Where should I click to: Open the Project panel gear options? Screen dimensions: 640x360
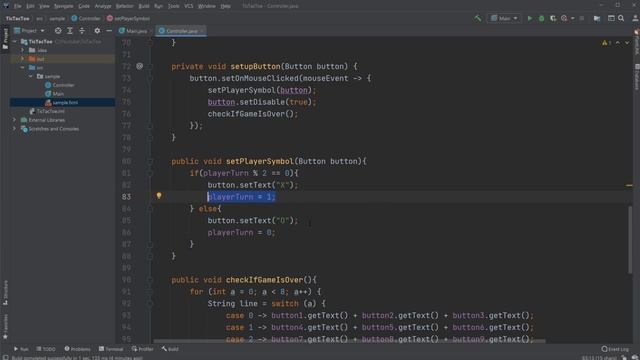click(x=97, y=31)
